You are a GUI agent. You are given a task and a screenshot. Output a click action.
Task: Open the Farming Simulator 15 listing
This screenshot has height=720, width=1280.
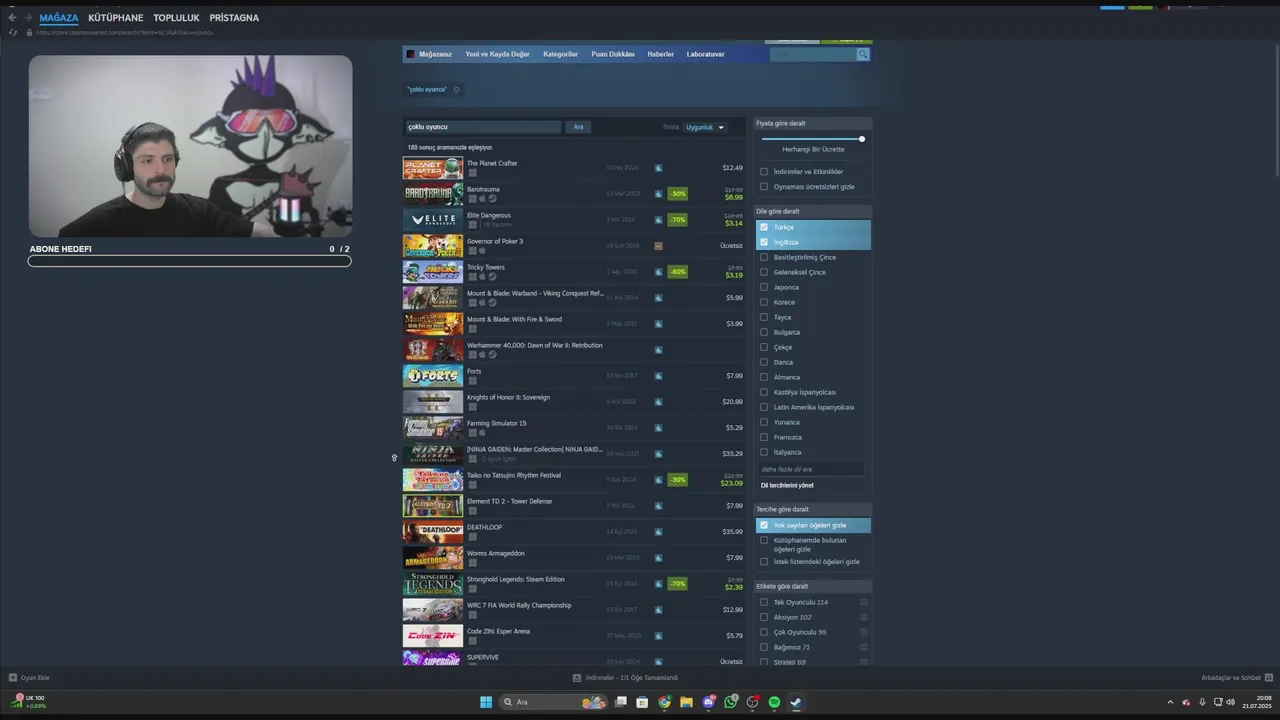point(573,428)
